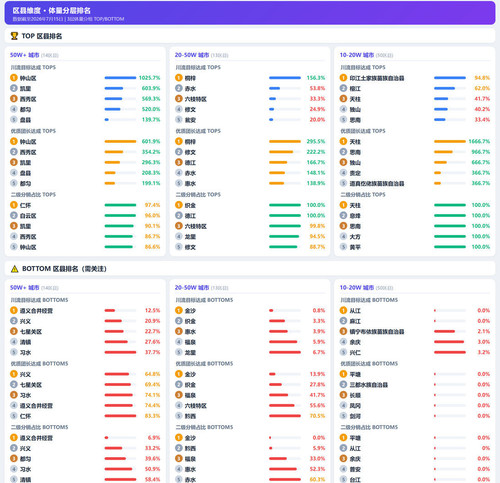Click the 镇宁布依族苗族自治县 name
Image resolution: width=500 pixels, height=483 pixels.
click(x=377, y=331)
